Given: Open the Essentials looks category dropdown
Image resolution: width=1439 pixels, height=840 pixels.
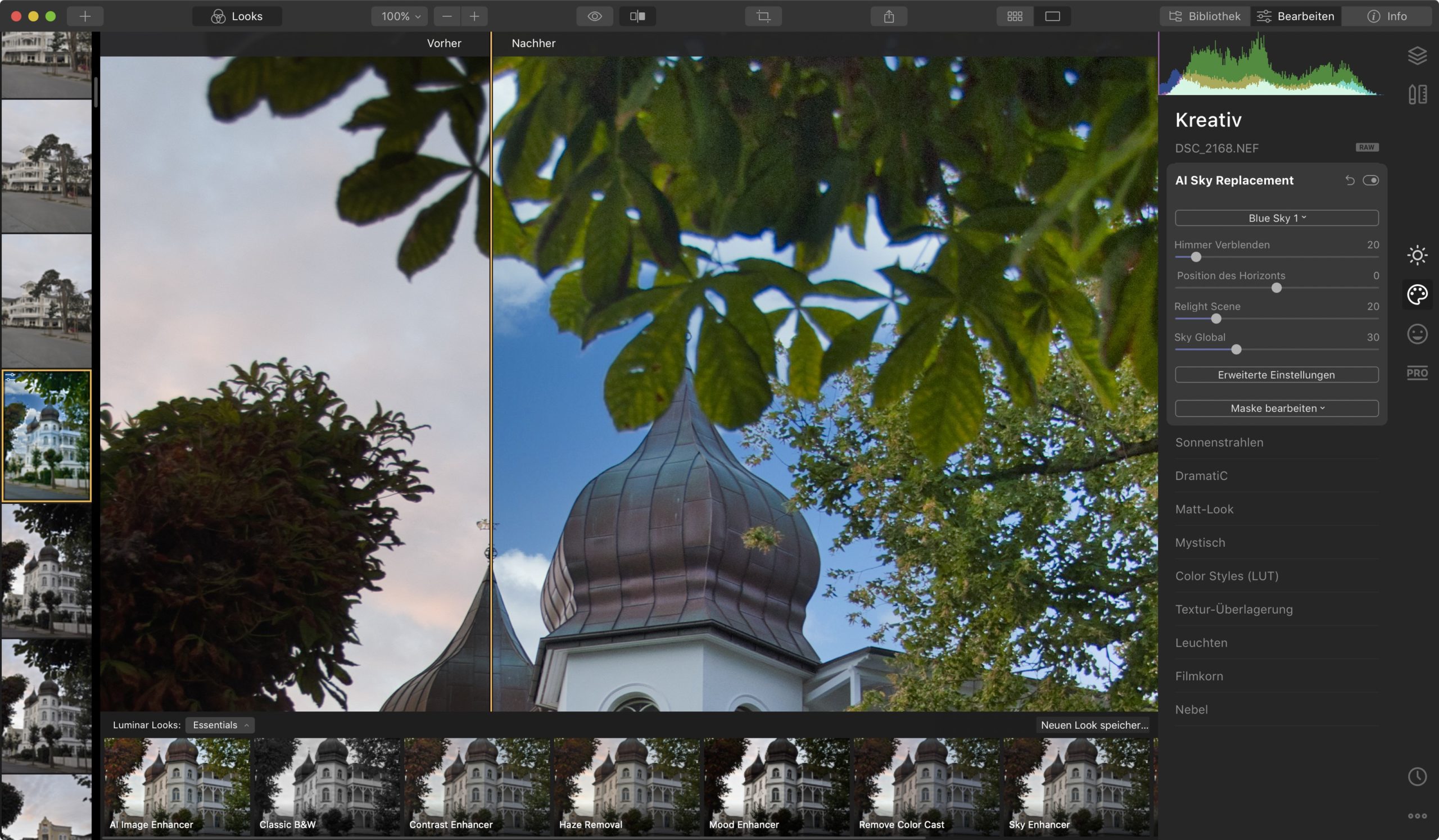Looking at the screenshot, I should (220, 725).
